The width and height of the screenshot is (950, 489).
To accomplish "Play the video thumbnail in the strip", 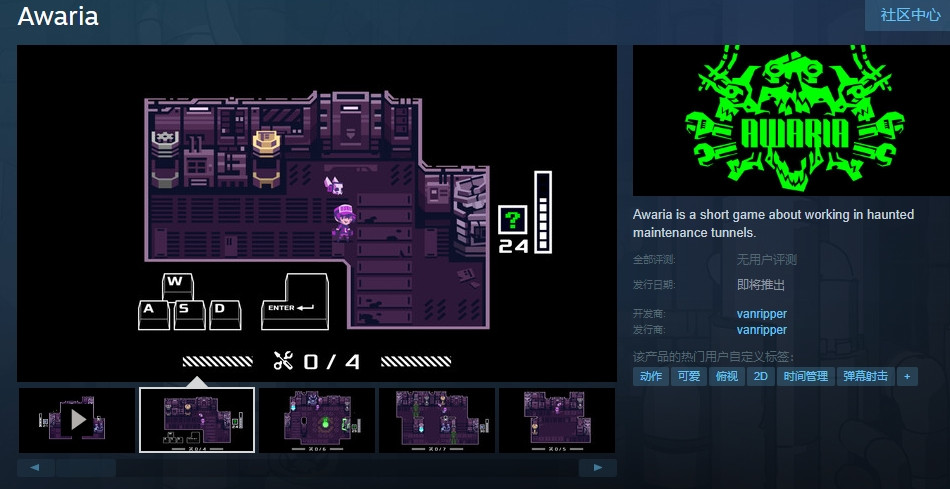I will click(77, 420).
